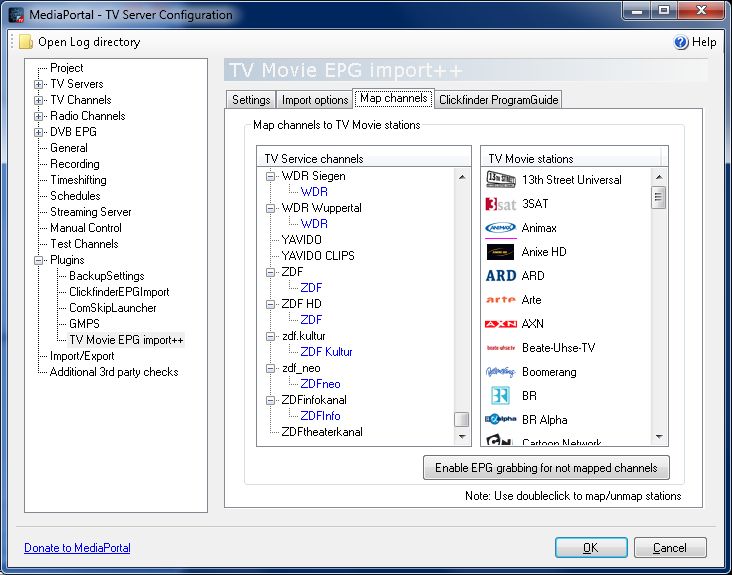Select Schedules in the tree
Image resolution: width=732 pixels, height=575 pixels.
[75, 196]
